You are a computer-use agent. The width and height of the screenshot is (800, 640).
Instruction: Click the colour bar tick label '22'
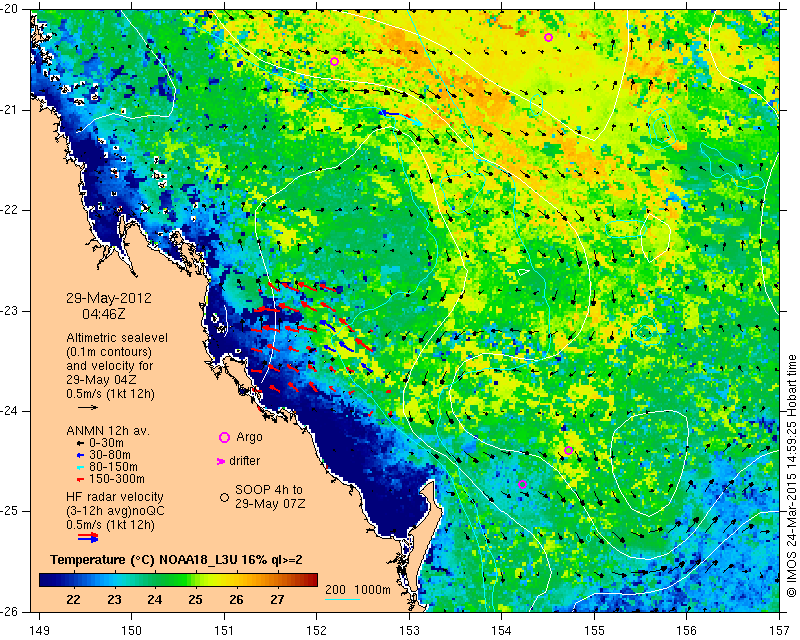[73, 599]
